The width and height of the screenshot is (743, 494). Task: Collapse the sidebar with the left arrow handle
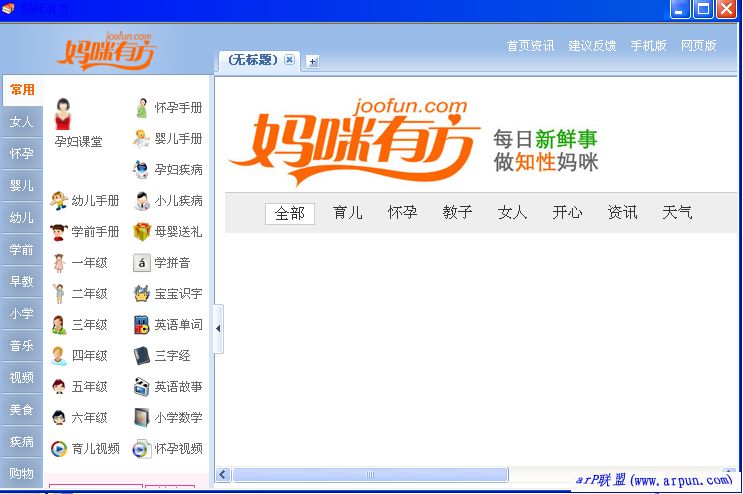pos(218,329)
